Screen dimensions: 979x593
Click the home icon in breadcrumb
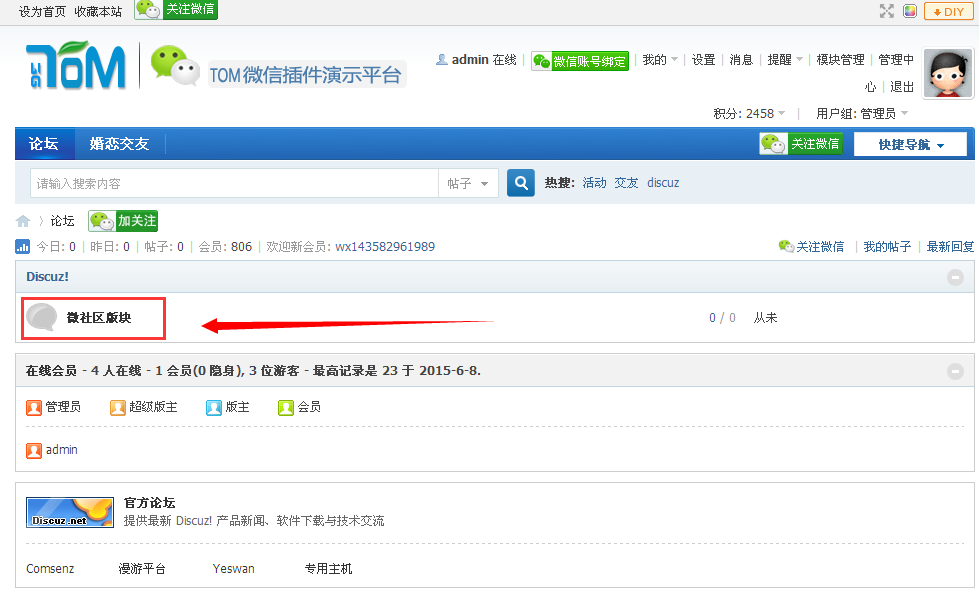click(x=23, y=221)
